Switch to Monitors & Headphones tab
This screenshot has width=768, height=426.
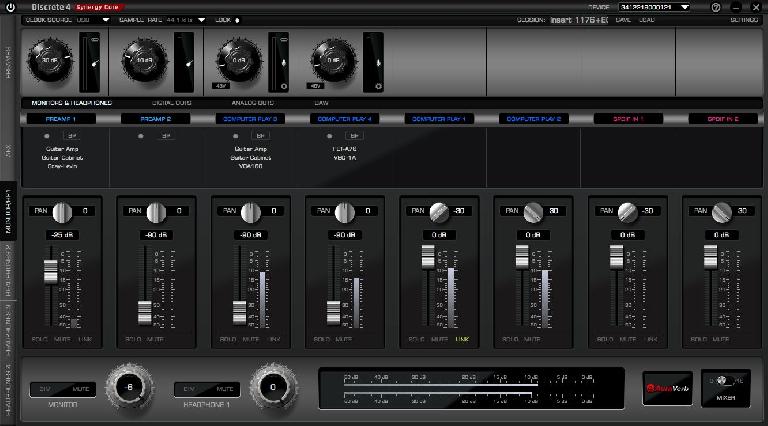72,103
